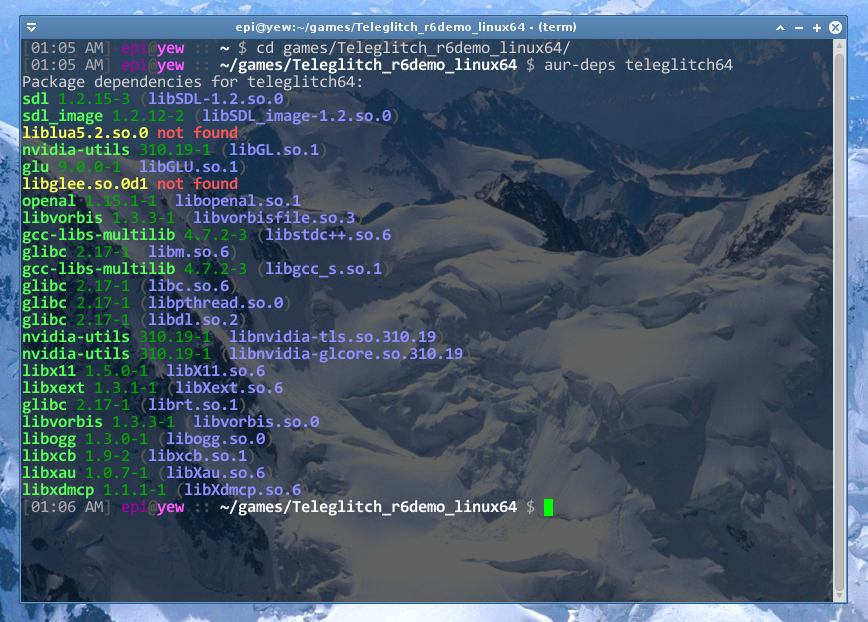Shade the terminal window with up arrow
This screenshot has width=868, height=622.
(x=781, y=27)
